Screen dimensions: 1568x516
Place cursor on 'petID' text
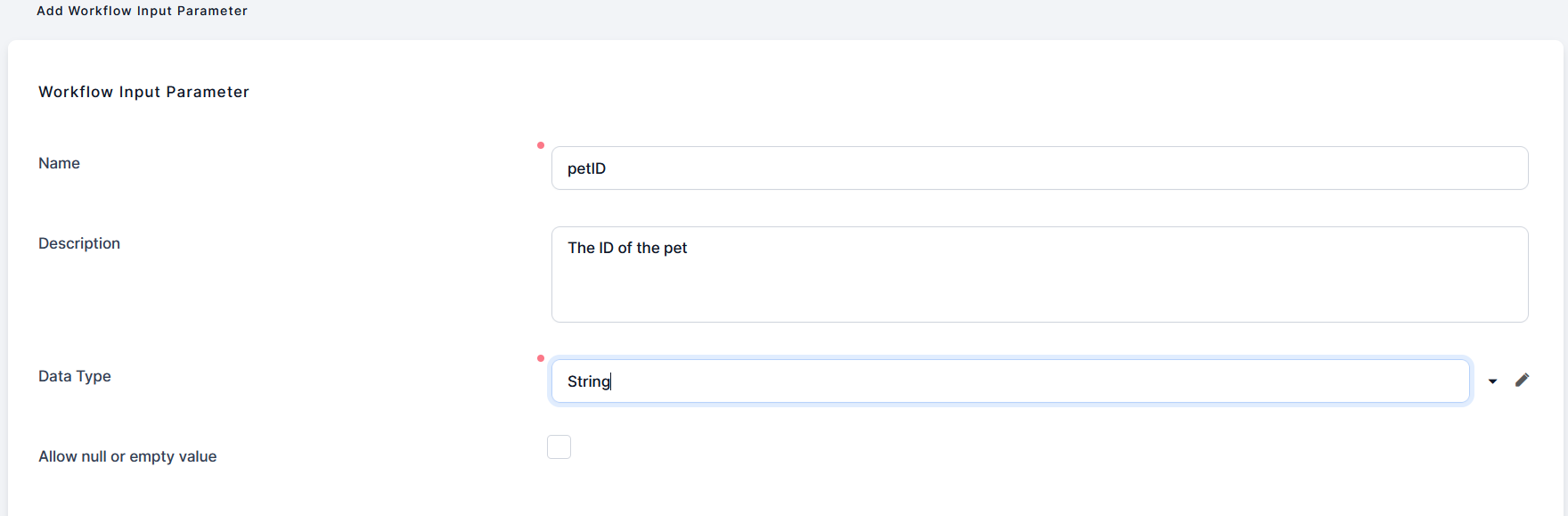tap(586, 168)
